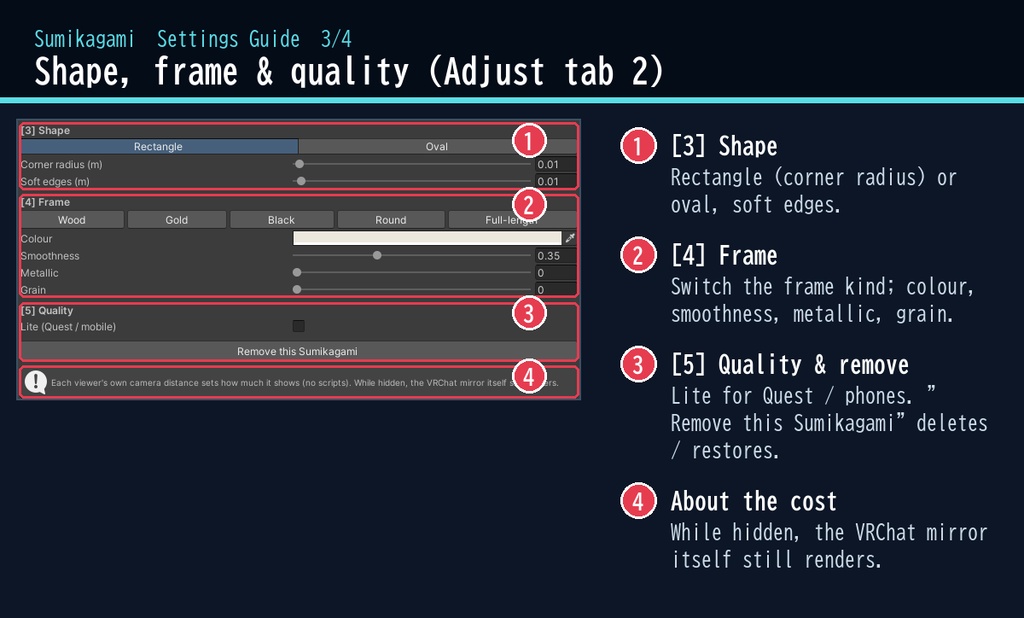Focus the Grain value field

pyautogui.click(x=556, y=289)
